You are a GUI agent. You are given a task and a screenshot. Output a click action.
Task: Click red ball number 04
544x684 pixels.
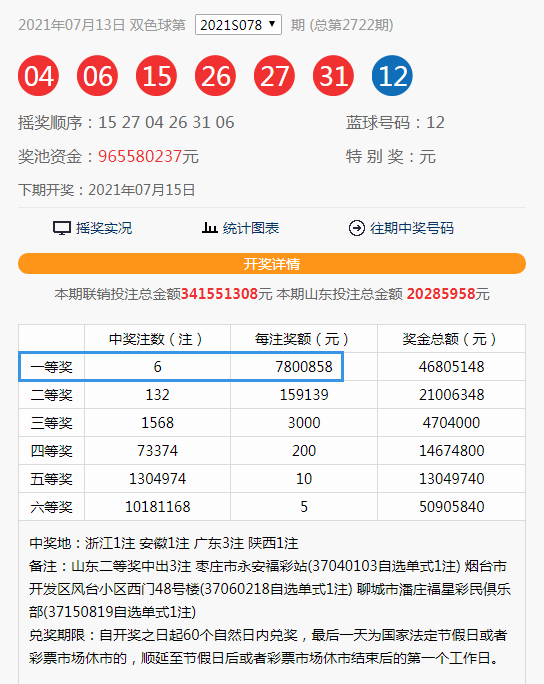point(38,76)
